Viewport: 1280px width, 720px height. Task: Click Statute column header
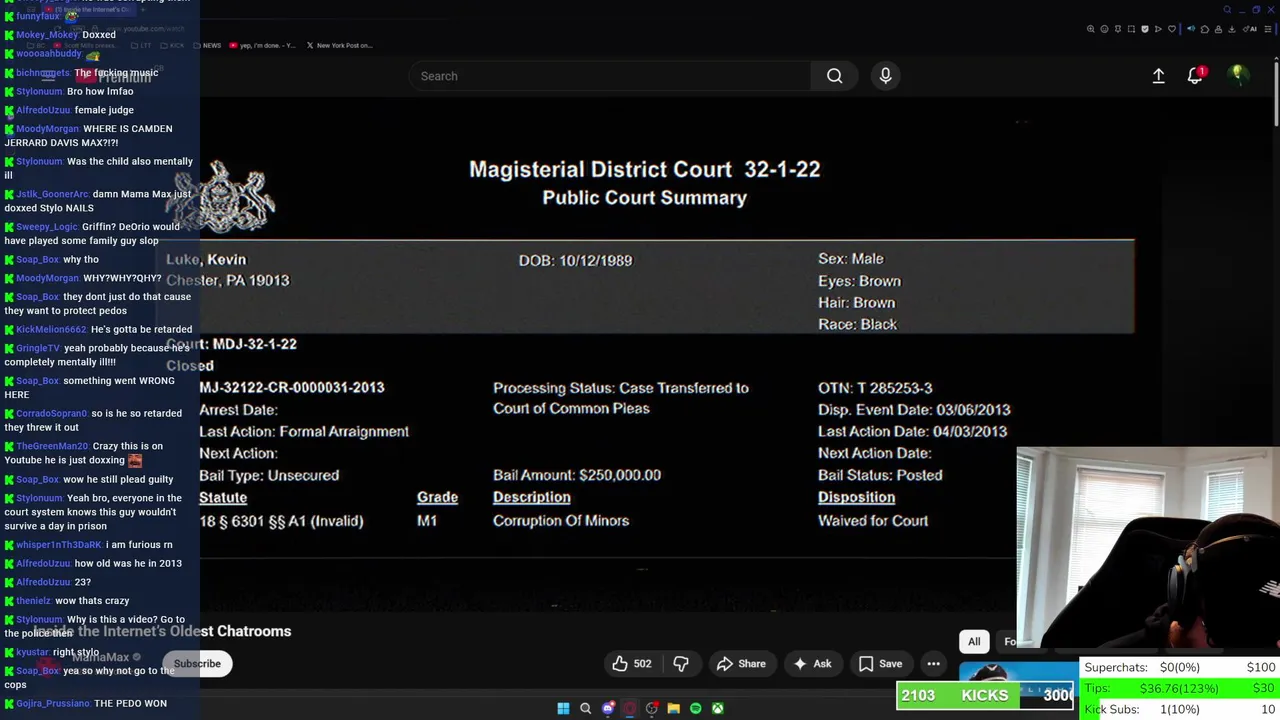point(223,497)
